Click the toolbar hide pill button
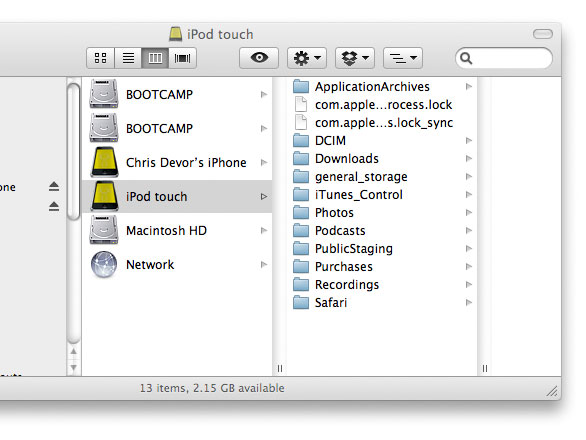Screen dimensions: 586x440 tap(543, 34)
